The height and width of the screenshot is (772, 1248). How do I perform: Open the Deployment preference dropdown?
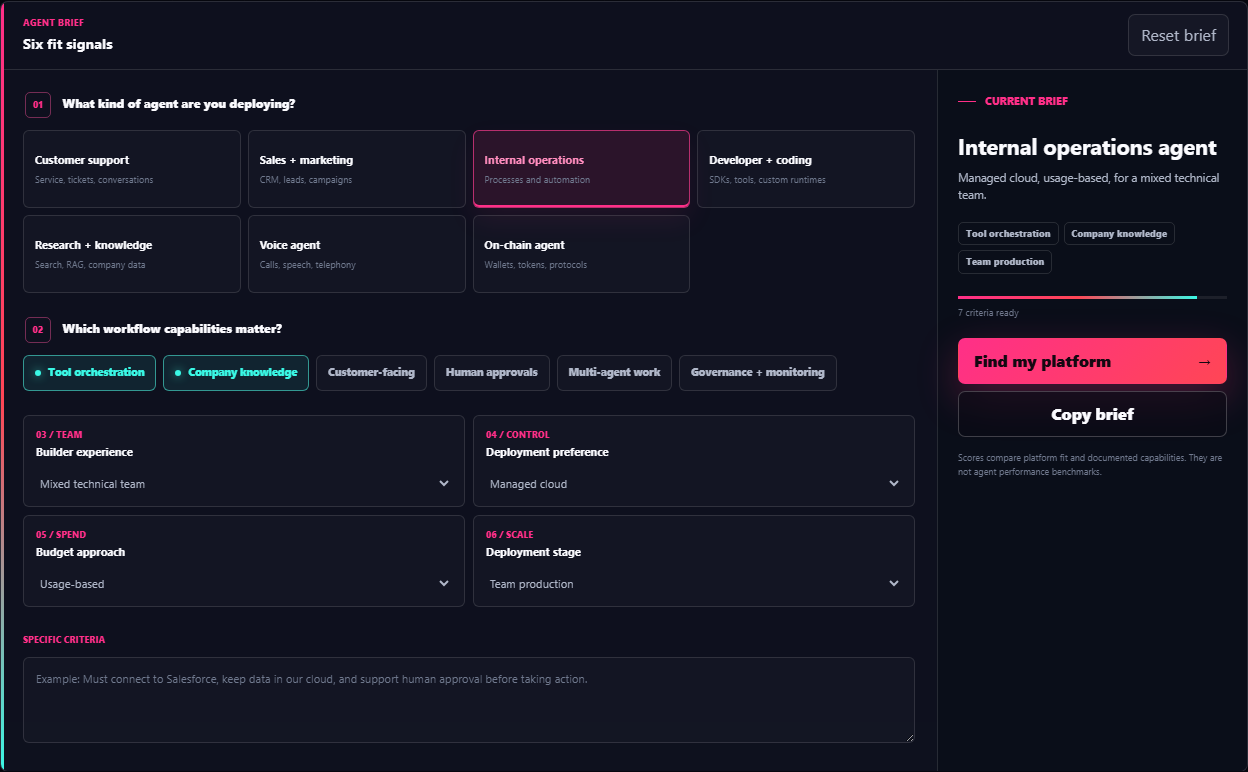tap(694, 484)
